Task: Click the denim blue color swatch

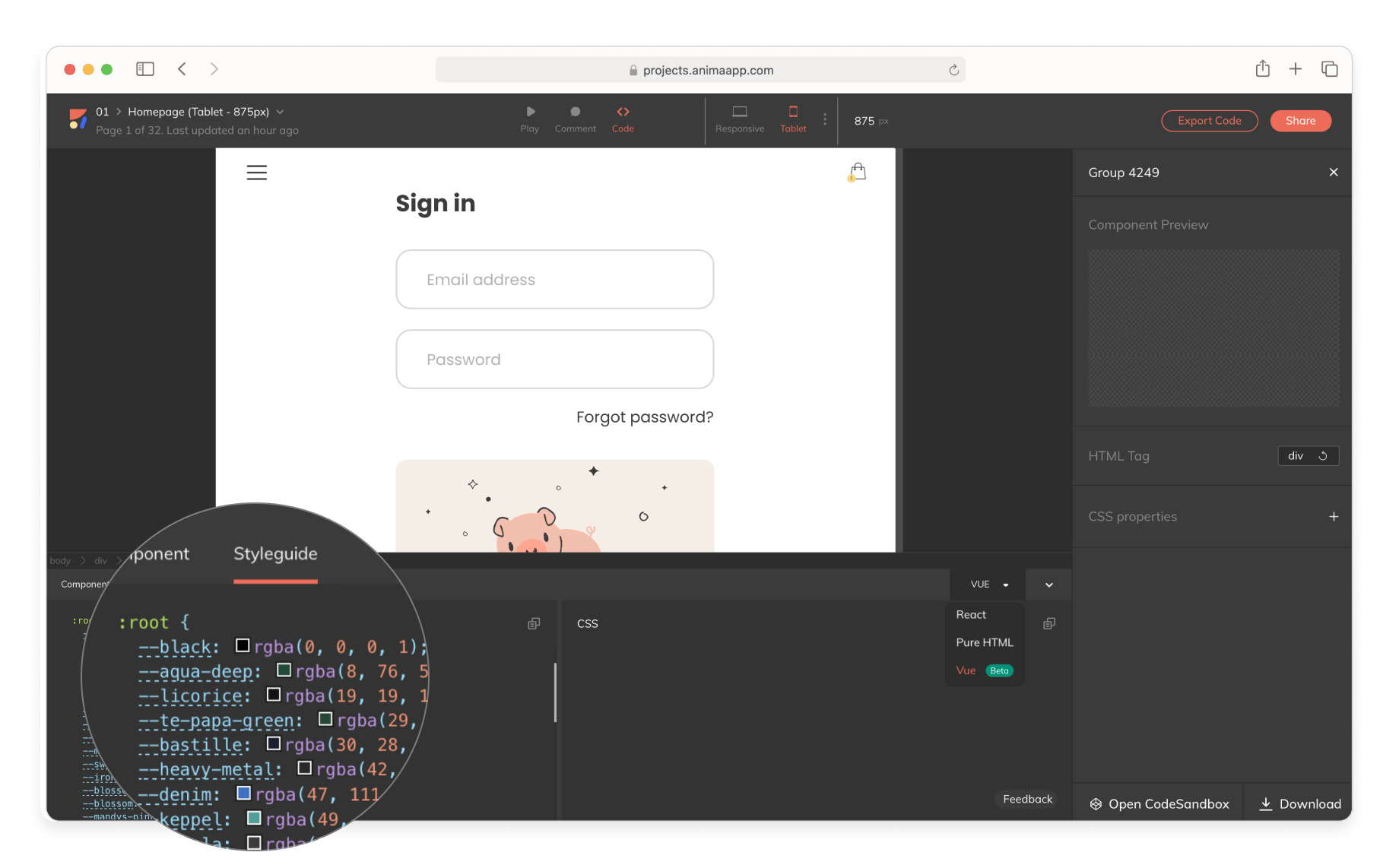Action: click(244, 794)
